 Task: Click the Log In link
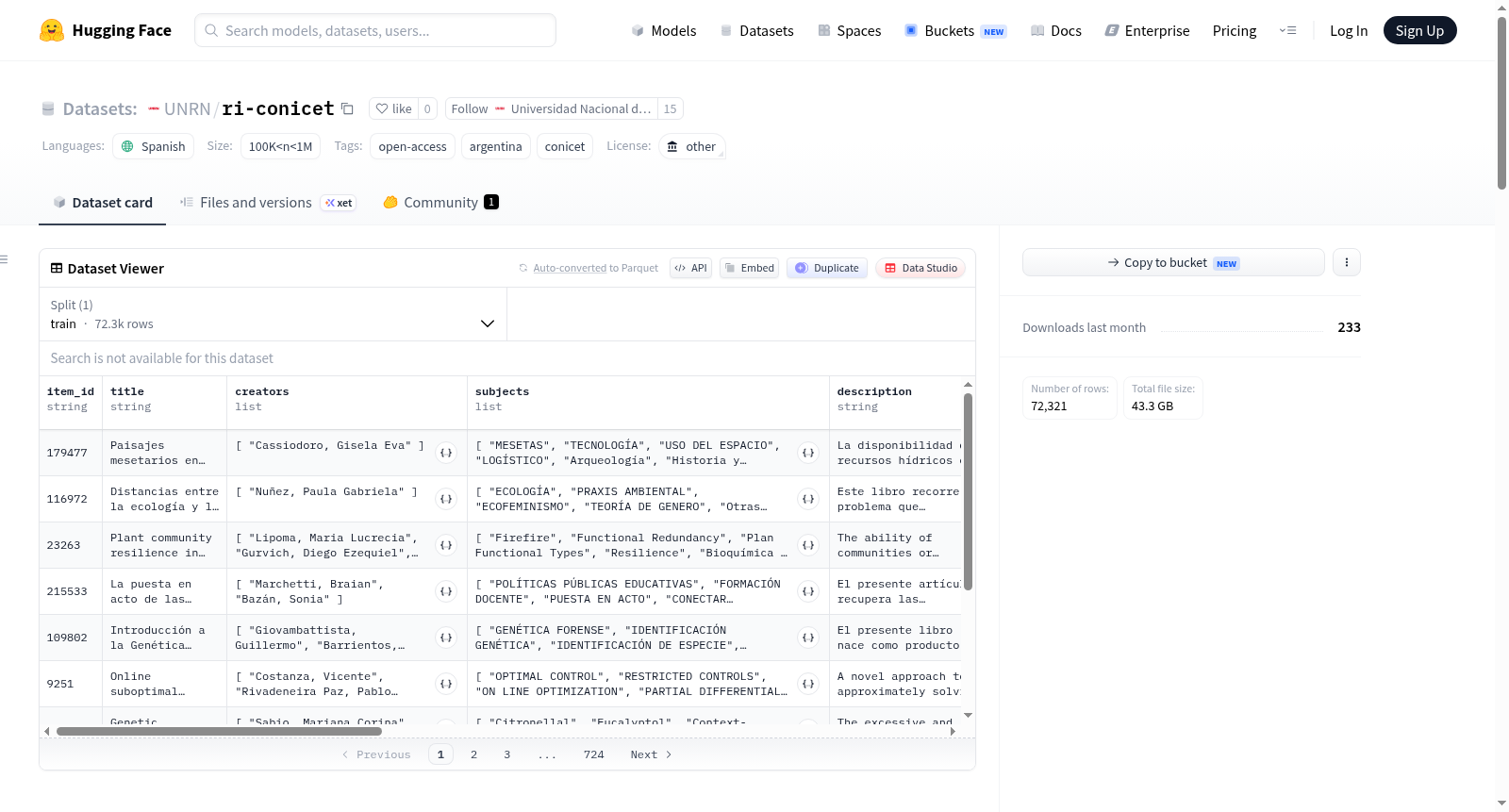click(x=1349, y=30)
